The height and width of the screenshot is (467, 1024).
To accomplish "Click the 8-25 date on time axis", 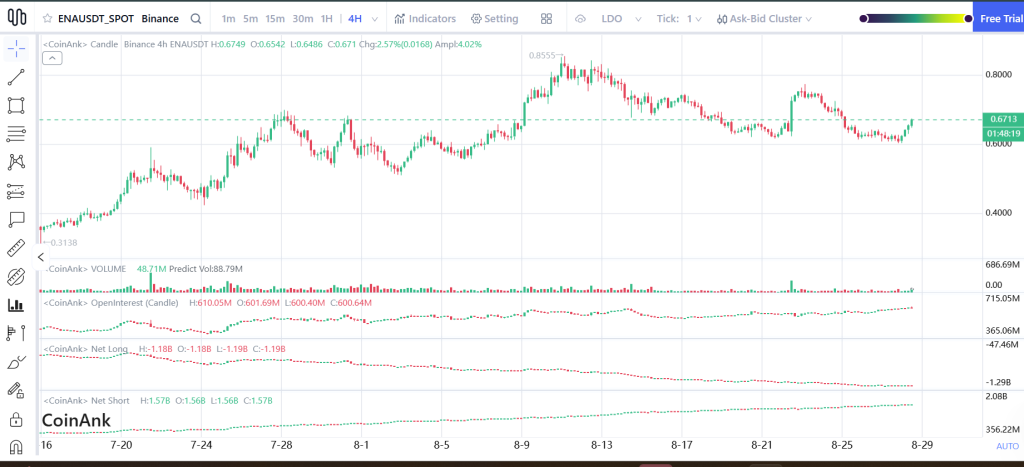I will click(842, 445).
